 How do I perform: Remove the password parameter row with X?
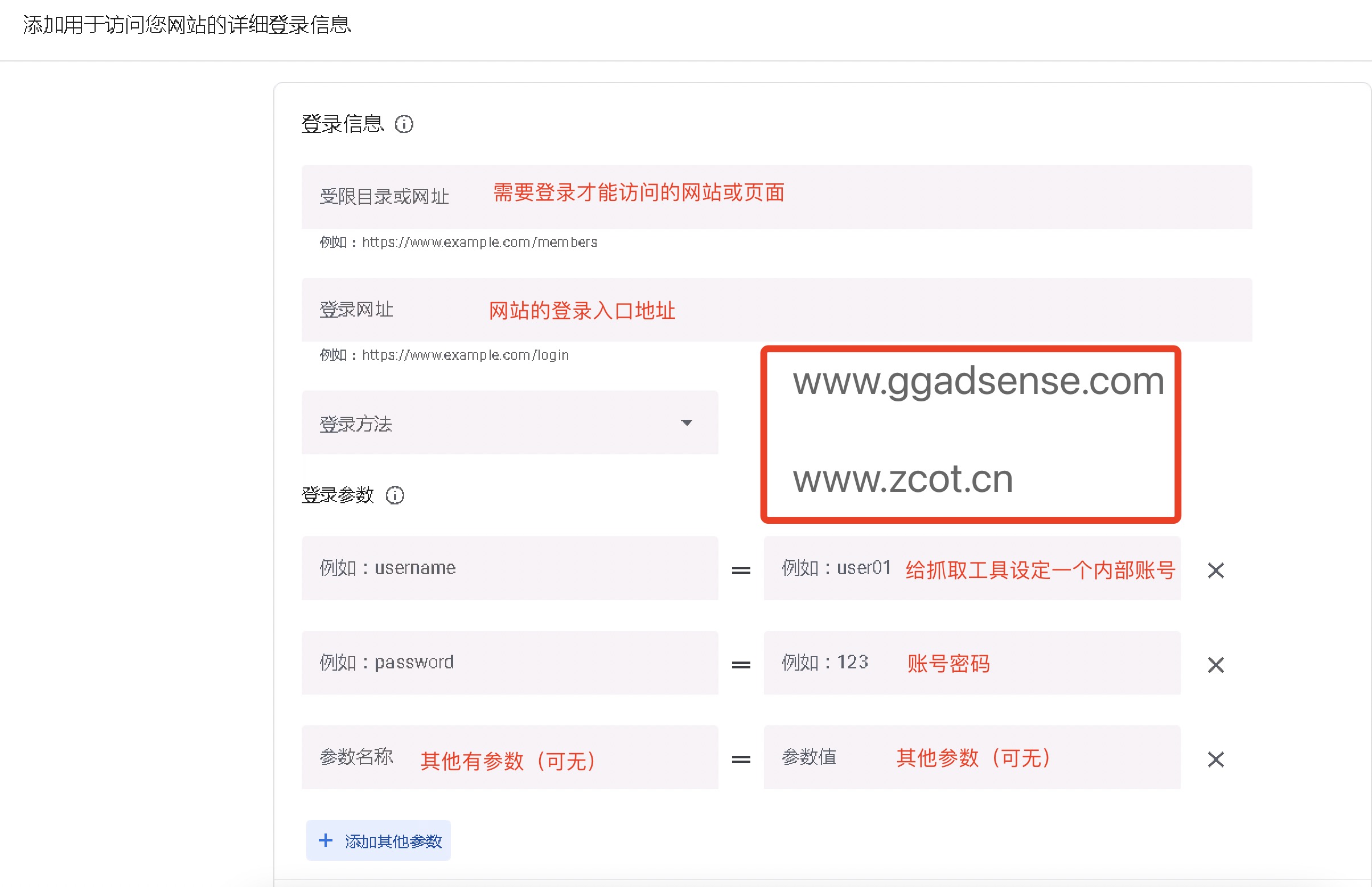pyautogui.click(x=1215, y=664)
